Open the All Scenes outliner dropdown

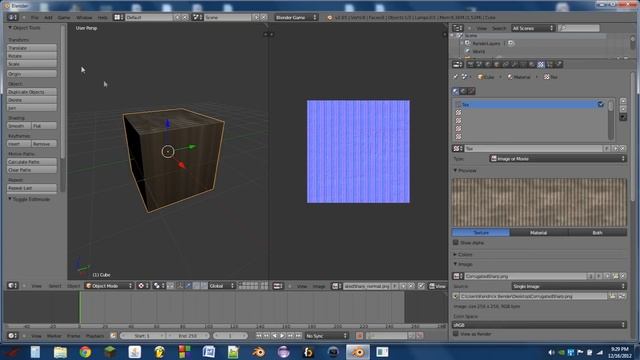[x=533, y=28]
